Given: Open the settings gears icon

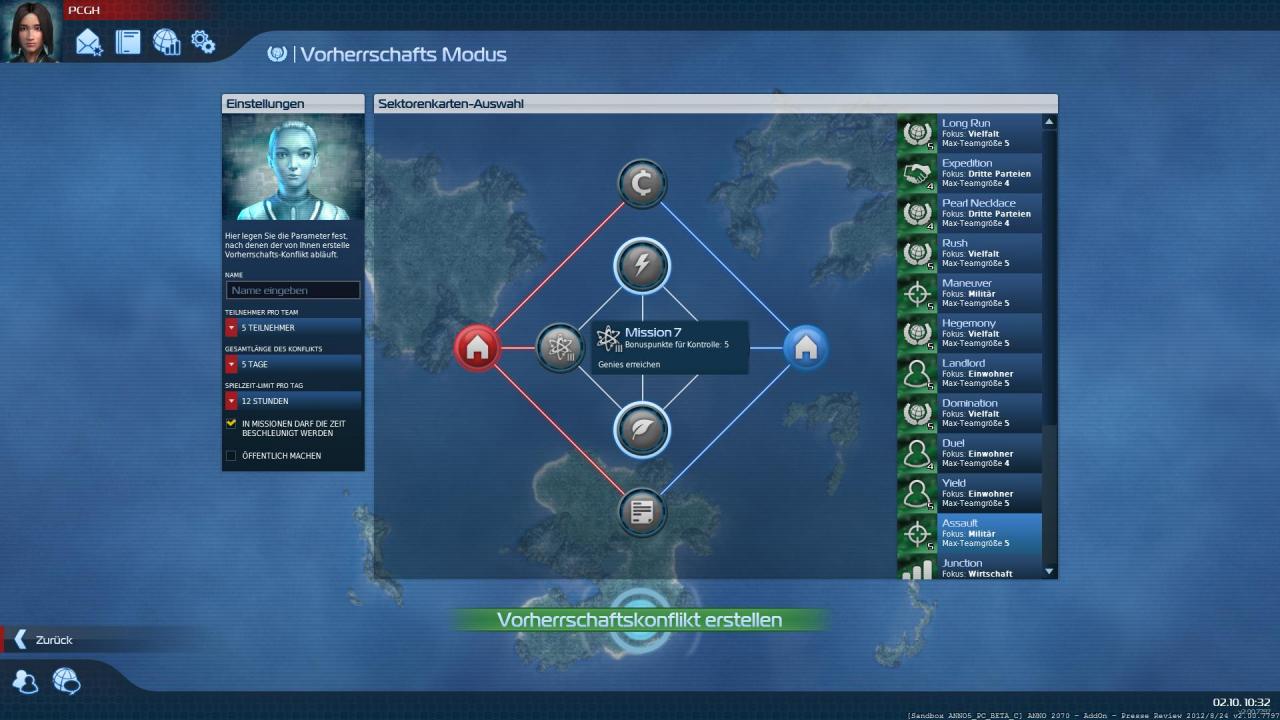Looking at the screenshot, I should pyautogui.click(x=203, y=42).
